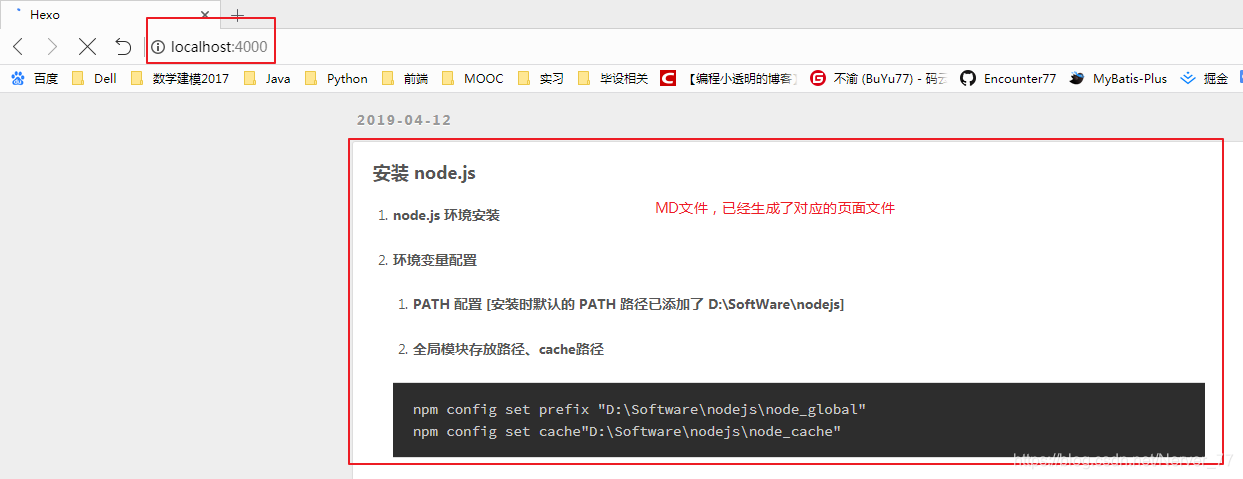Open the Encounter77 GitHub bookmark
The width and height of the screenshot is (1243, 479).
tap(1008, 79)
